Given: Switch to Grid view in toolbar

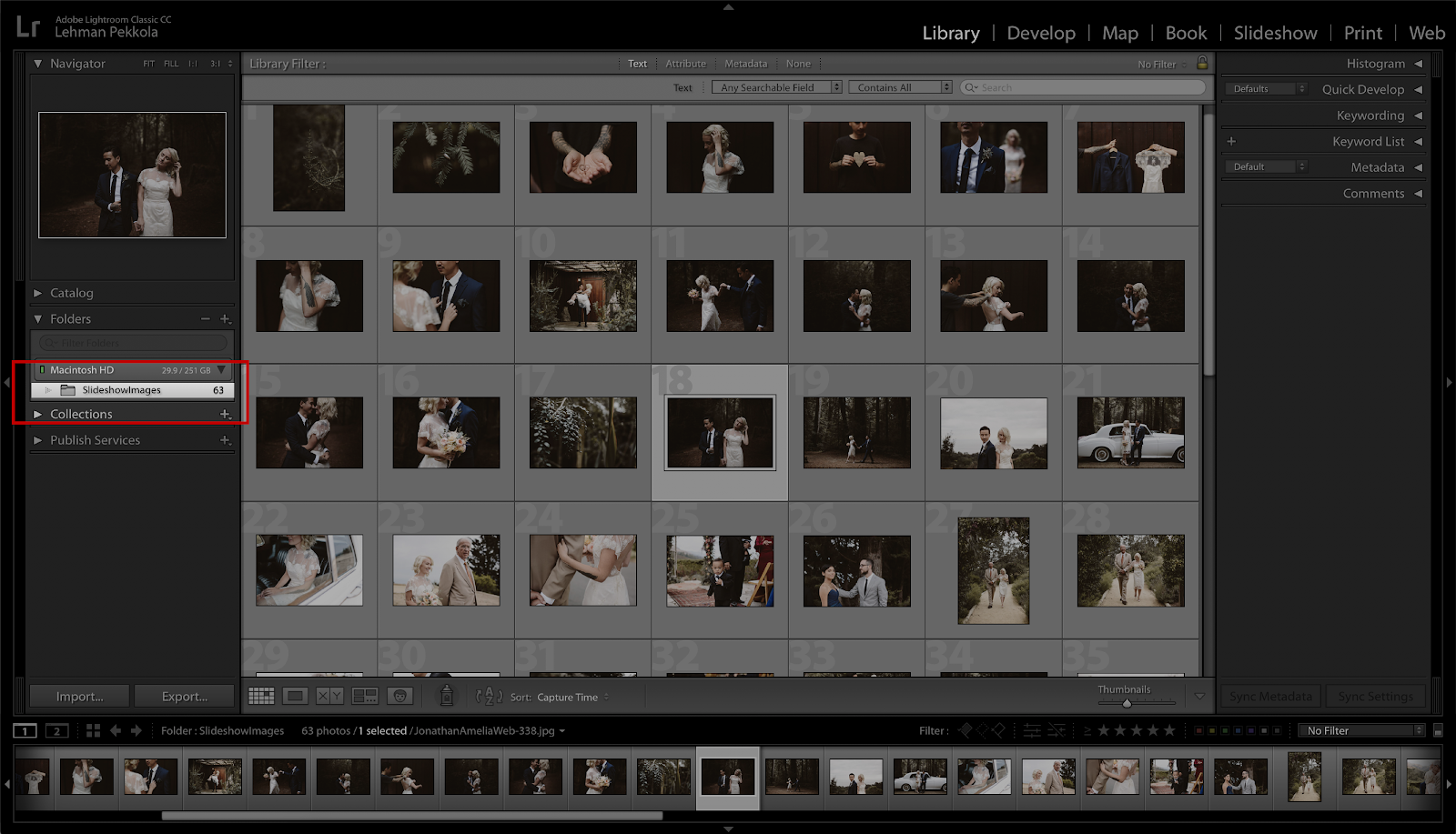Looking at the screenshot, I should pos(261,697).
